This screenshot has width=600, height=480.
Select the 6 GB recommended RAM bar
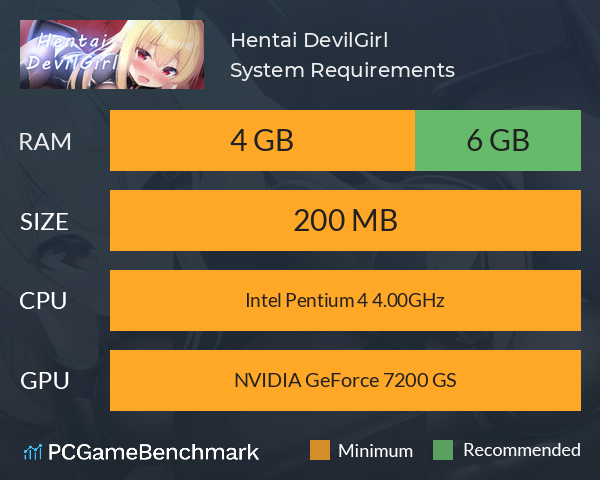(x=498, y=140)
